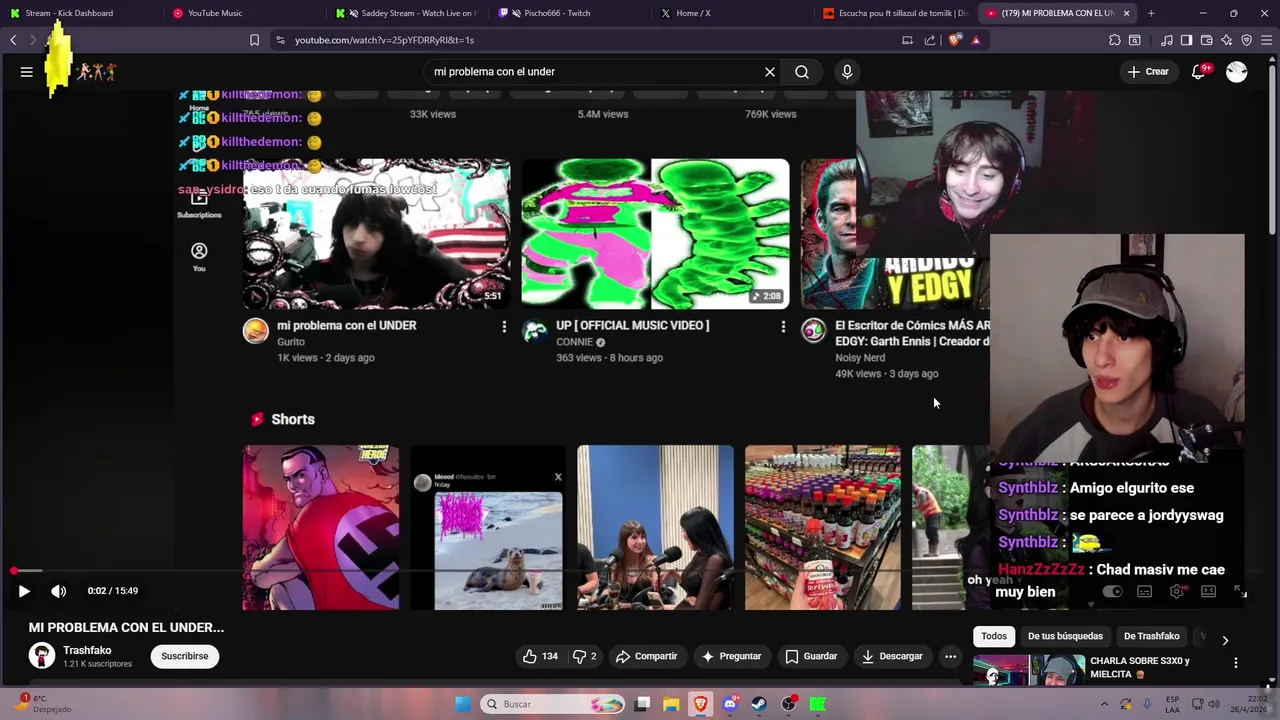Like the video with 134 likes
Image resolution: width=1280 pixels, height=720 pixels.
tap(540, 656)
